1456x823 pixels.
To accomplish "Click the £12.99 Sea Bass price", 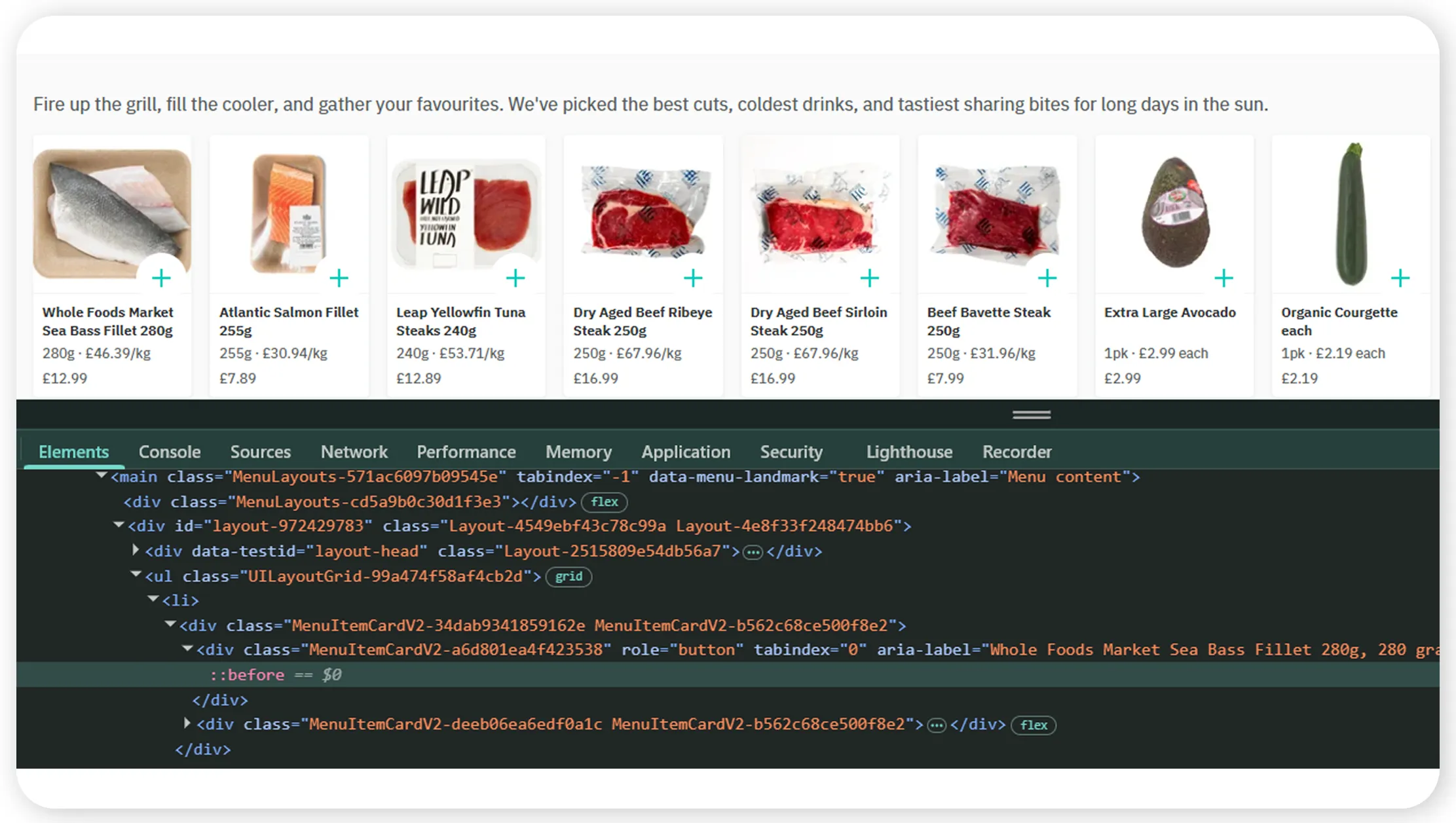I will [65, 378].
